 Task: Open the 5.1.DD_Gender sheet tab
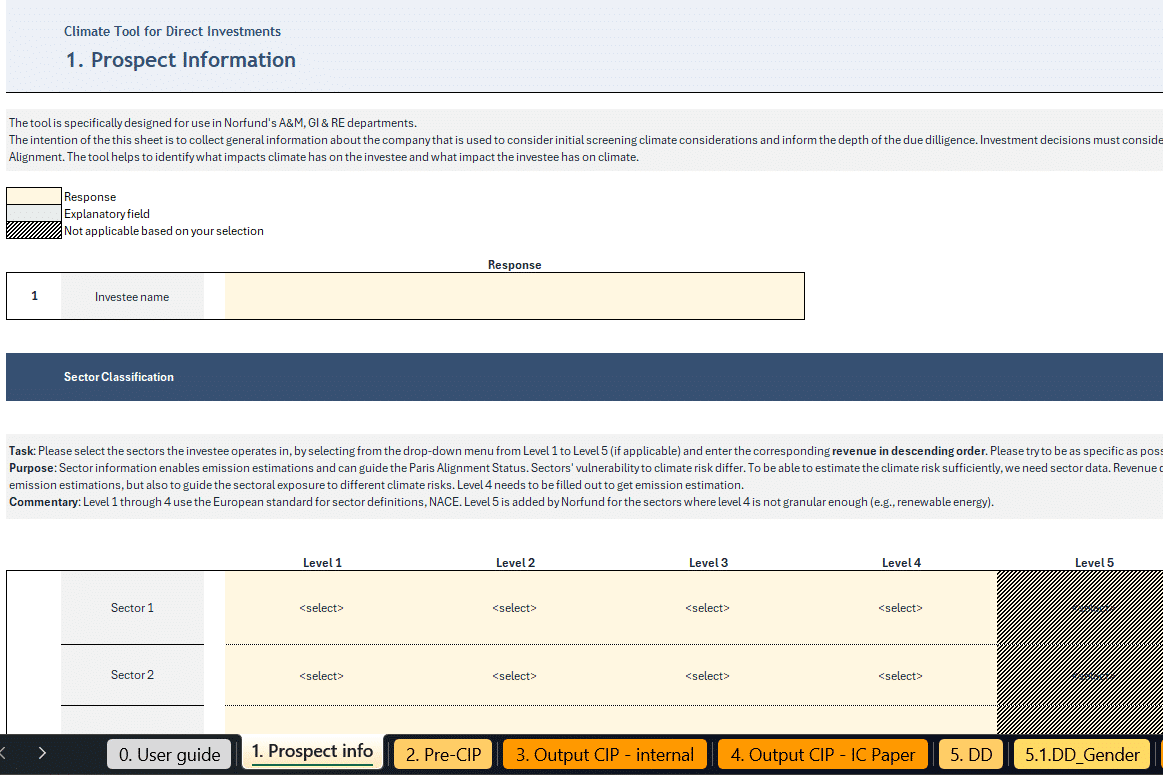point(1082,754)
